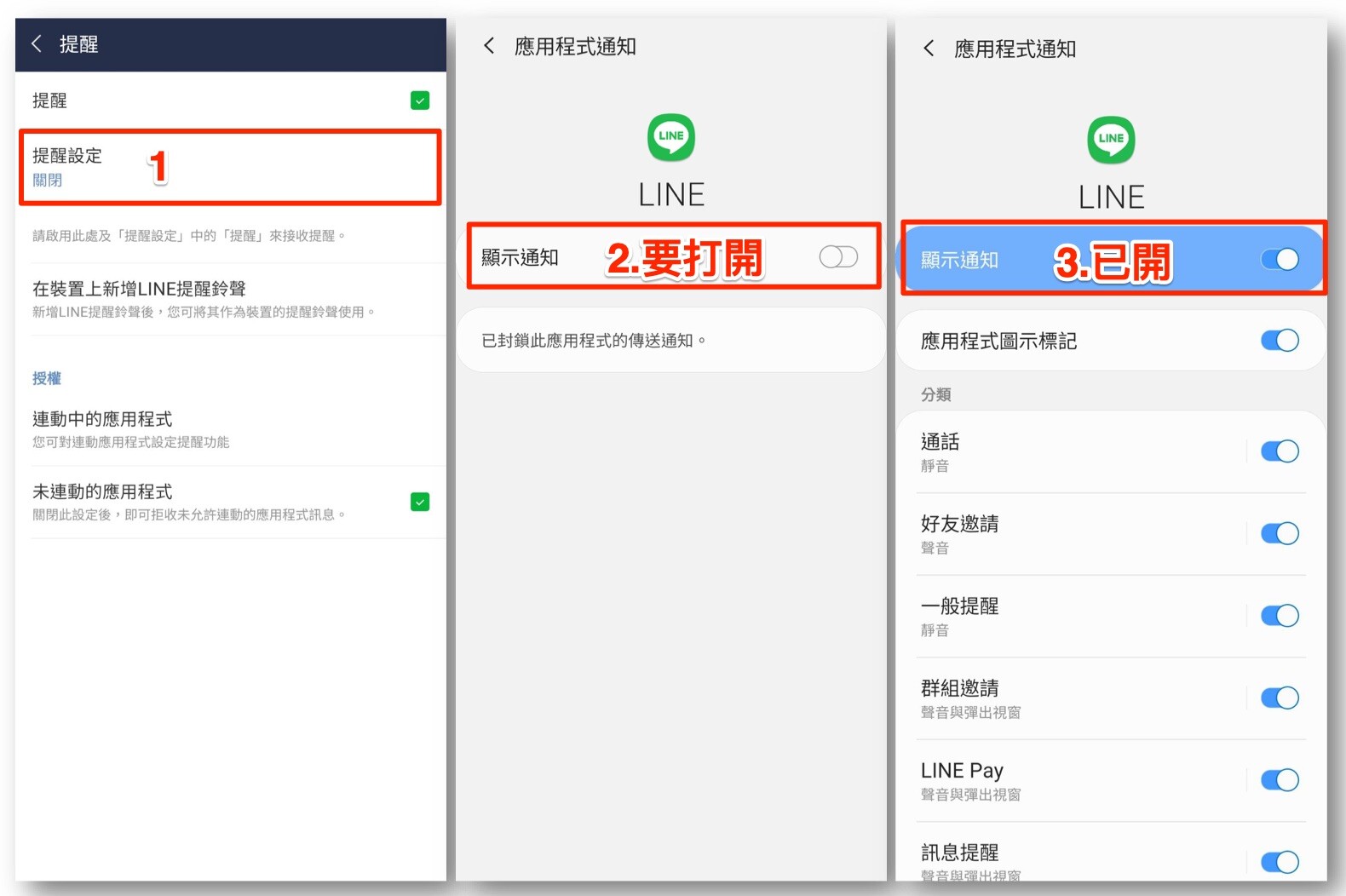Screen dimensions: 1346x896
Task: Uncheck 未連動的應用程式 checkbox
Action: (x=420, y=502)
